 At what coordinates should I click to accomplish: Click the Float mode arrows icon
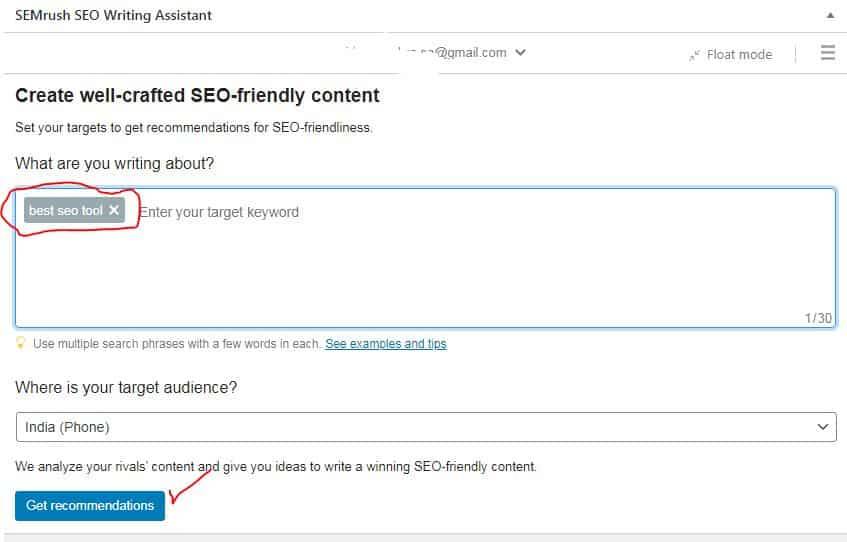coord(694,55)
